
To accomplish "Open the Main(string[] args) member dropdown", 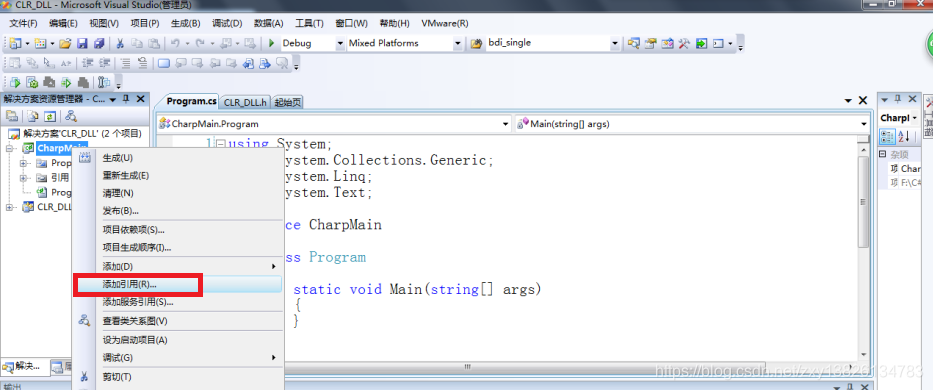I will 863,124.
